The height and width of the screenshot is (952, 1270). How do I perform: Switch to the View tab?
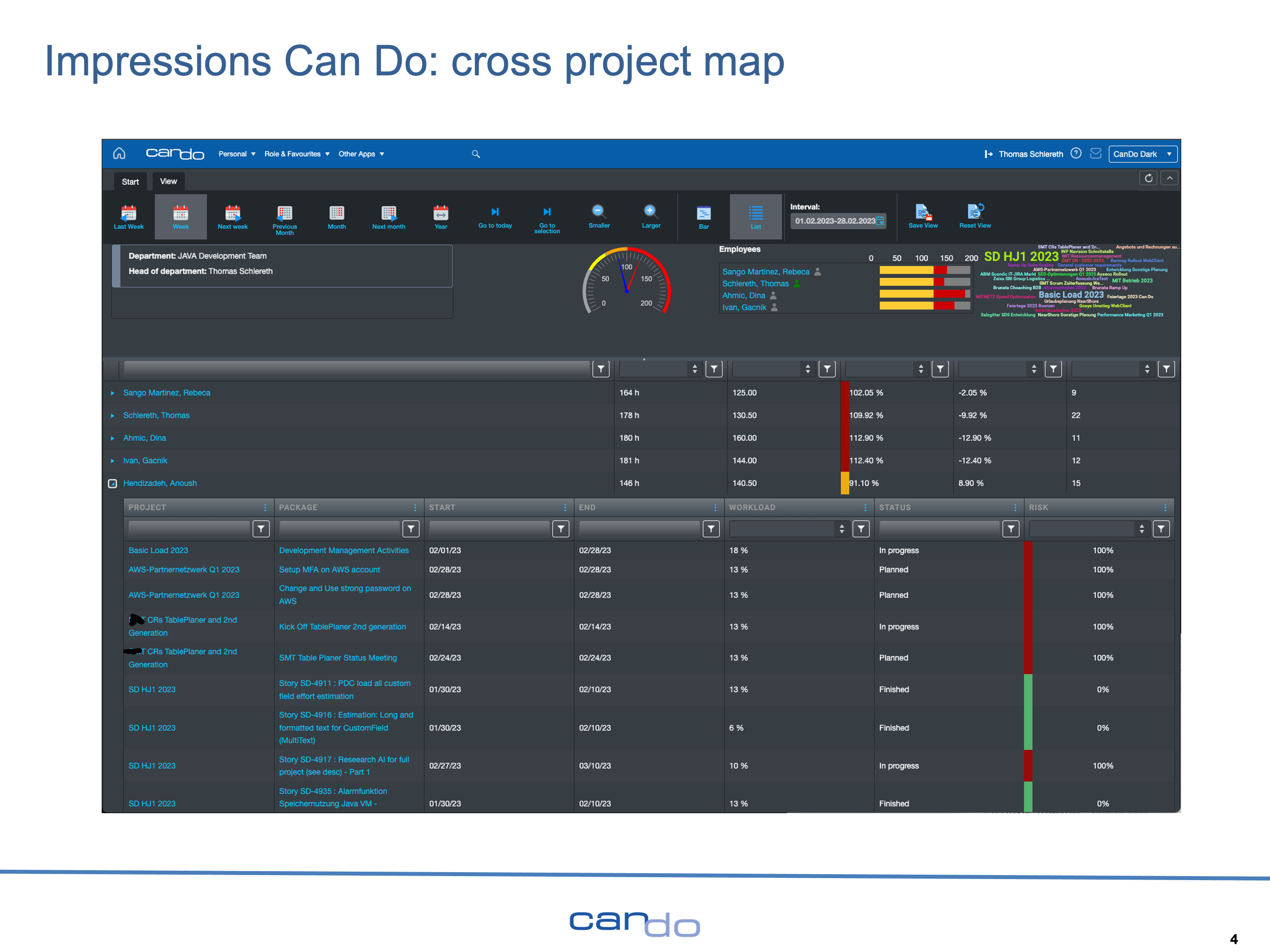(168, 181)
